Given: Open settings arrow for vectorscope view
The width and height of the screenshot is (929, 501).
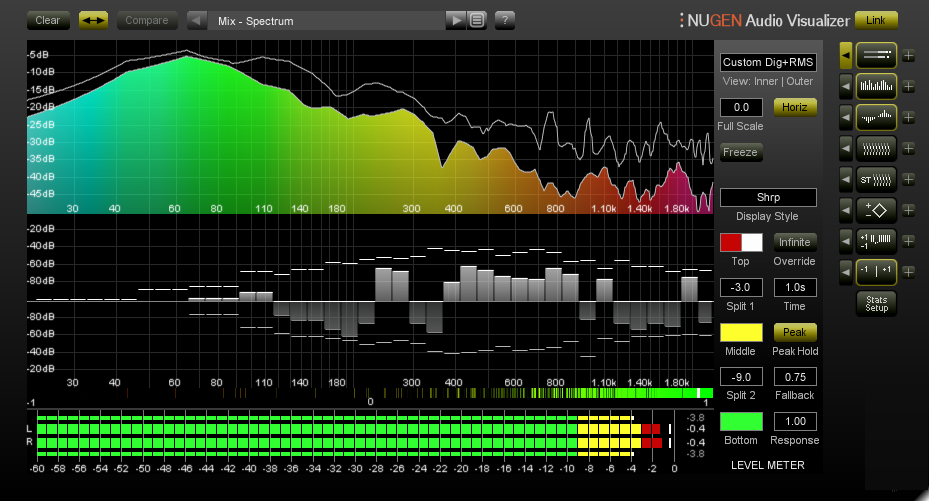Looking at the screenshot, I should tap(845, 210).
